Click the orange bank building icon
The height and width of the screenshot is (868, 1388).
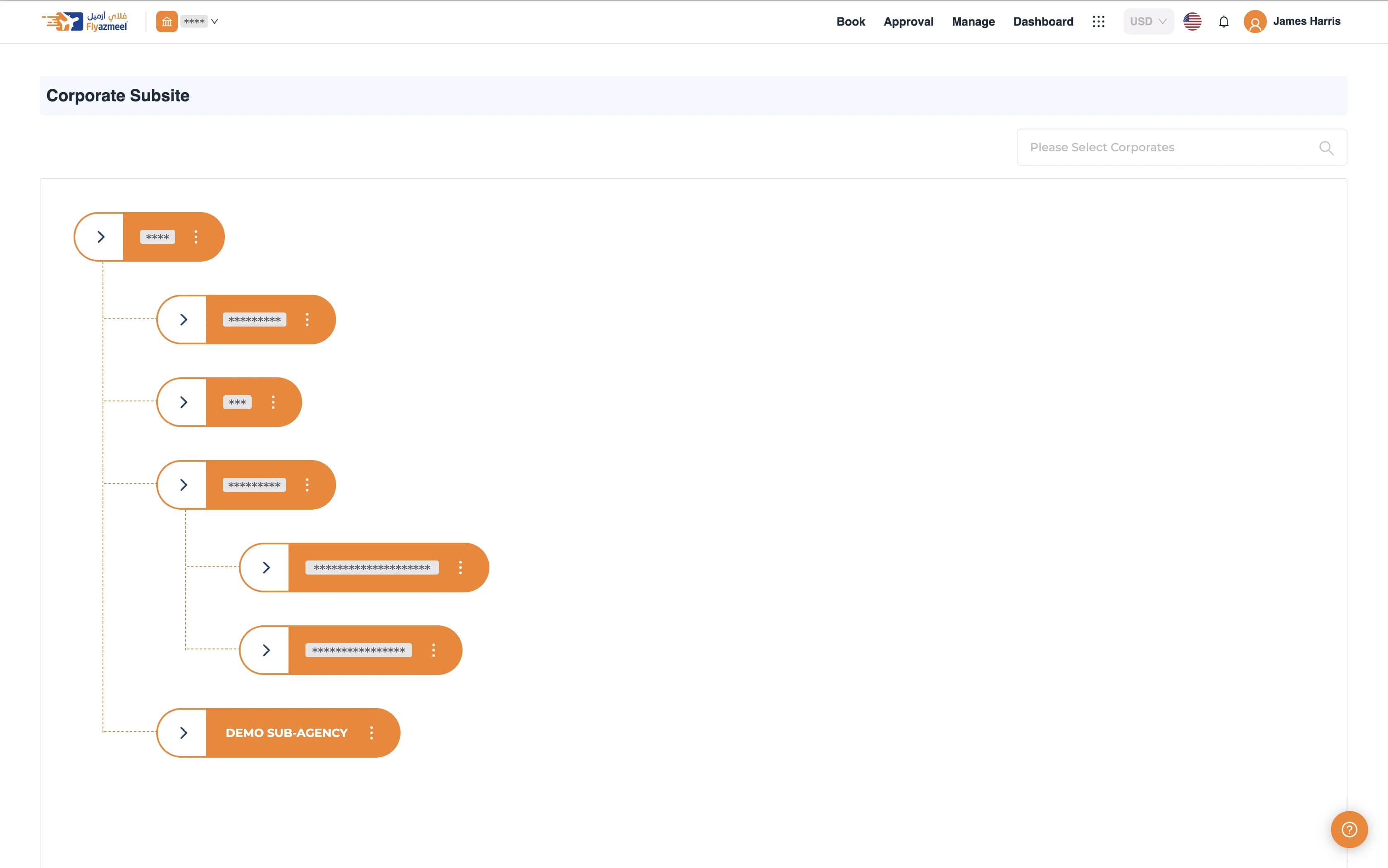[167, 22]
